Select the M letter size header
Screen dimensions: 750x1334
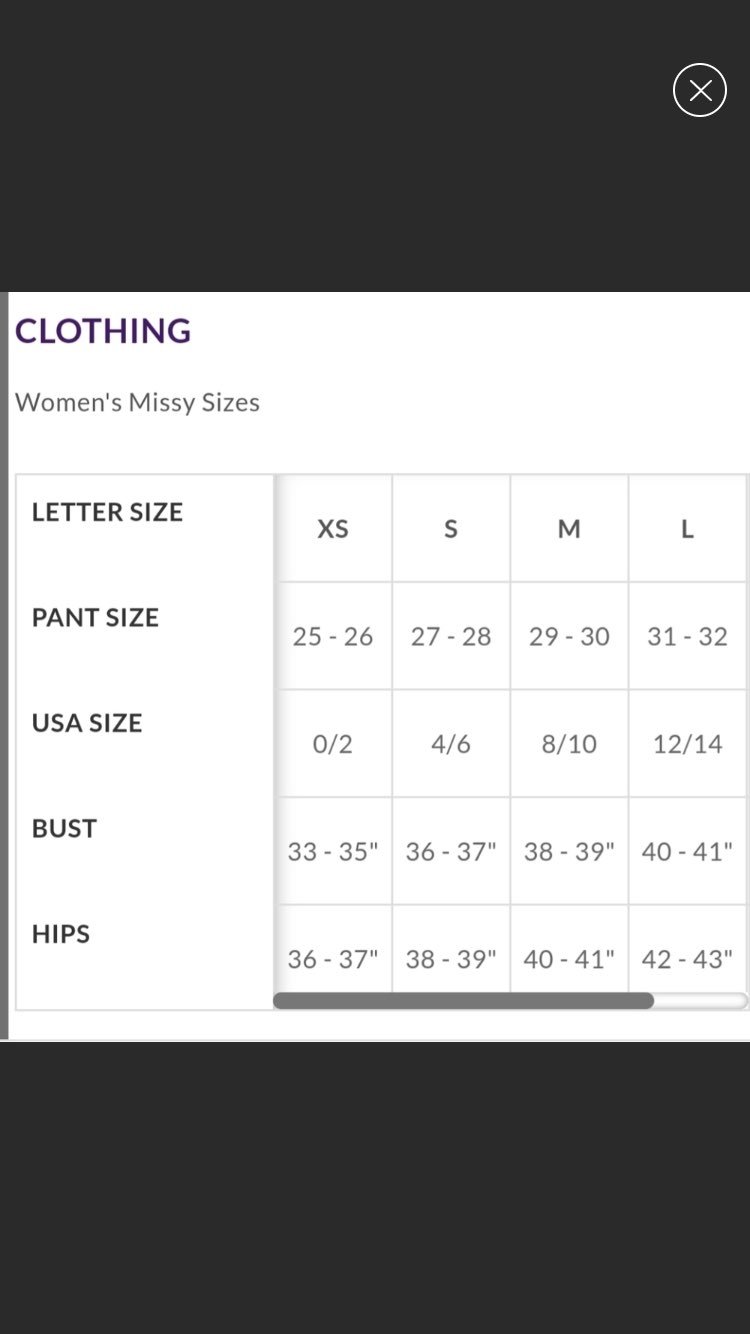569,529
